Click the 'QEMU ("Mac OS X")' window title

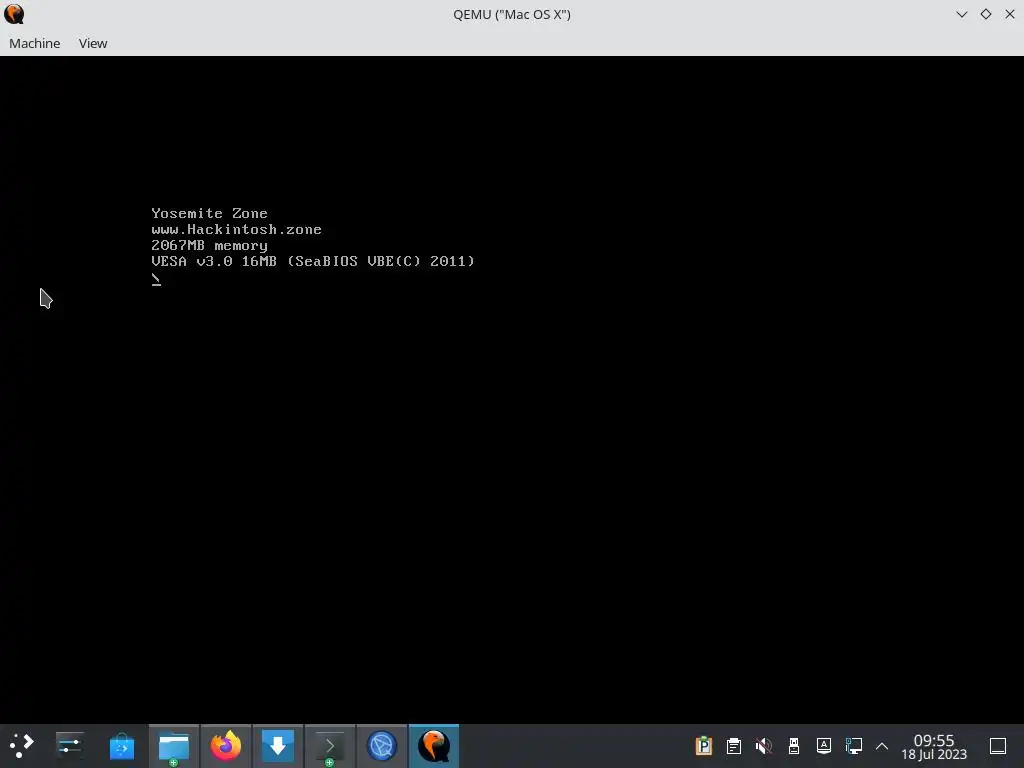(512, 14)
